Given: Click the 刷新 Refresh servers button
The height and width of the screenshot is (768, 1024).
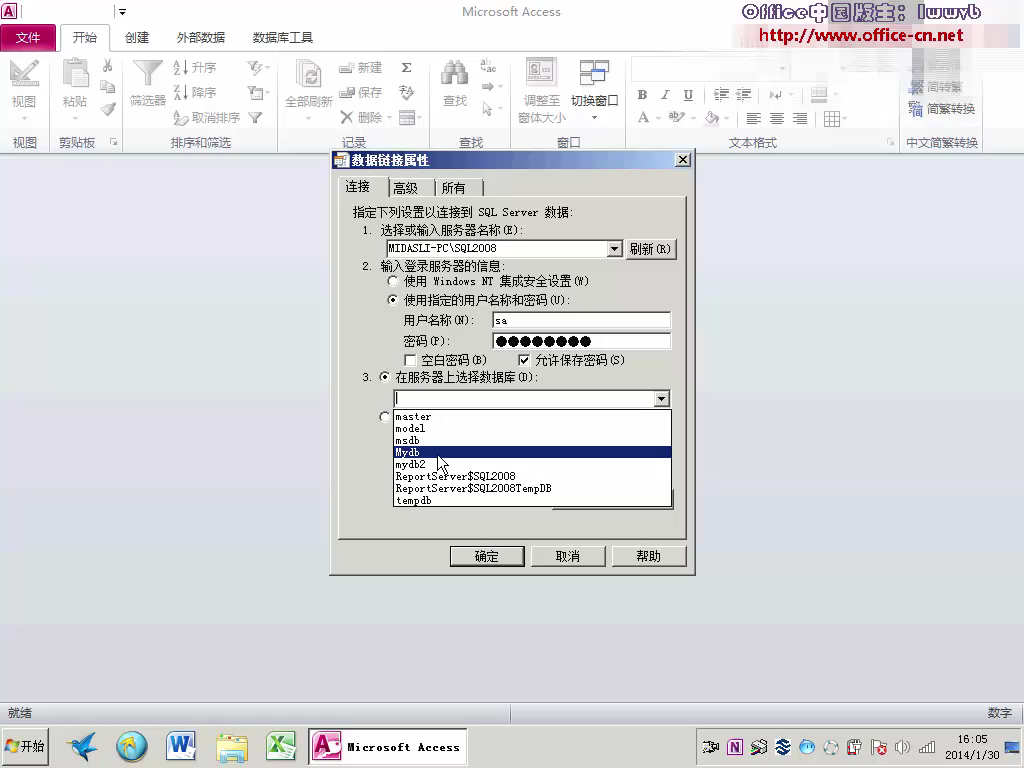Looking at the screenshot, I should click(x=650, y=249).
